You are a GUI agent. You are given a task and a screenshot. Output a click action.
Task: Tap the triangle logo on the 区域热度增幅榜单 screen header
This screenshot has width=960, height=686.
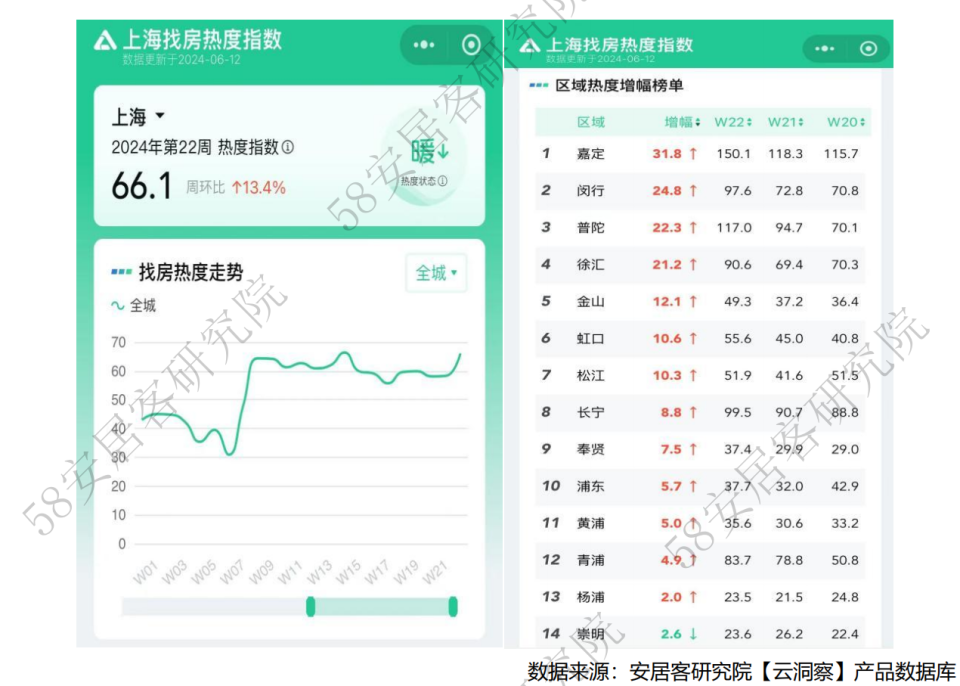530,45
